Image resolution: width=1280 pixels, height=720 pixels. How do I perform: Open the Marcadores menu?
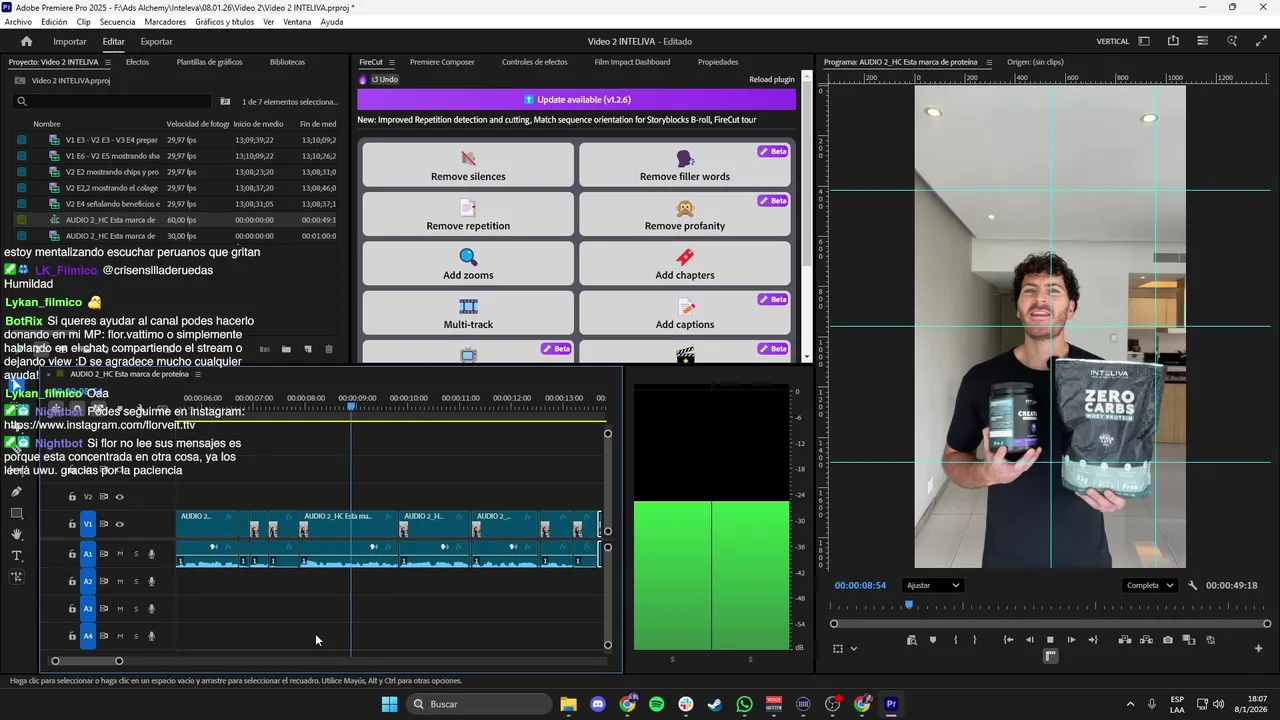click(165, 22)
